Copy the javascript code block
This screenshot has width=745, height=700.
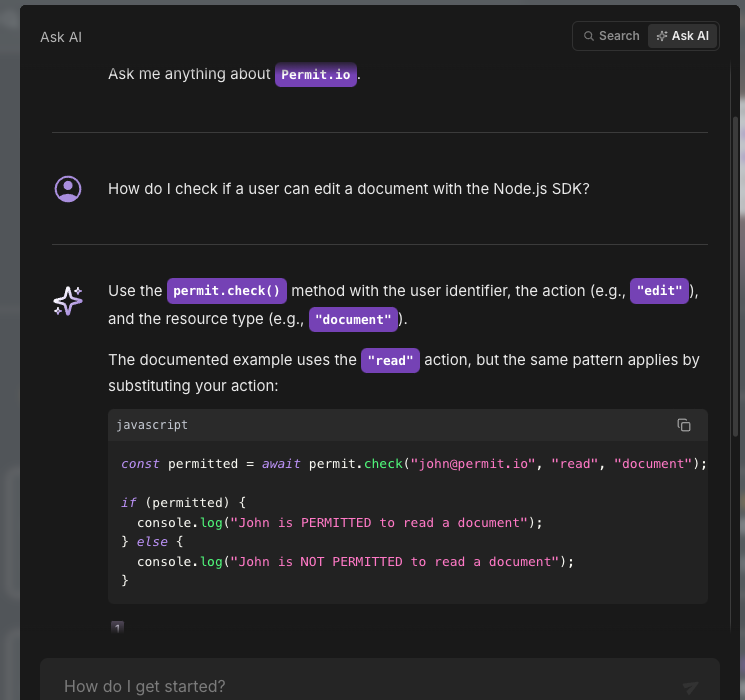click(x=684, y=425)
